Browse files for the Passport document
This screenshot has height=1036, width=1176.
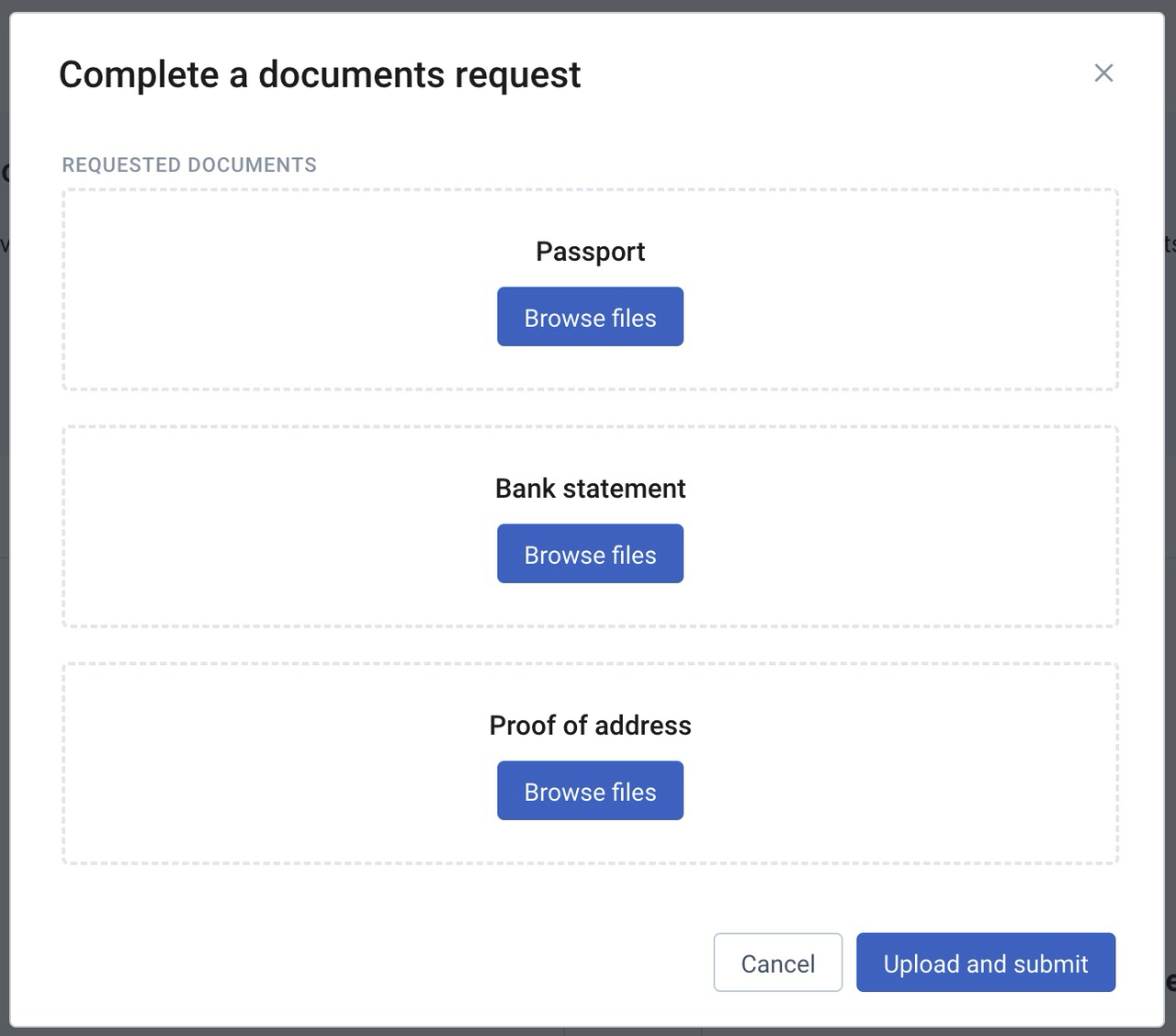[590, 317]
